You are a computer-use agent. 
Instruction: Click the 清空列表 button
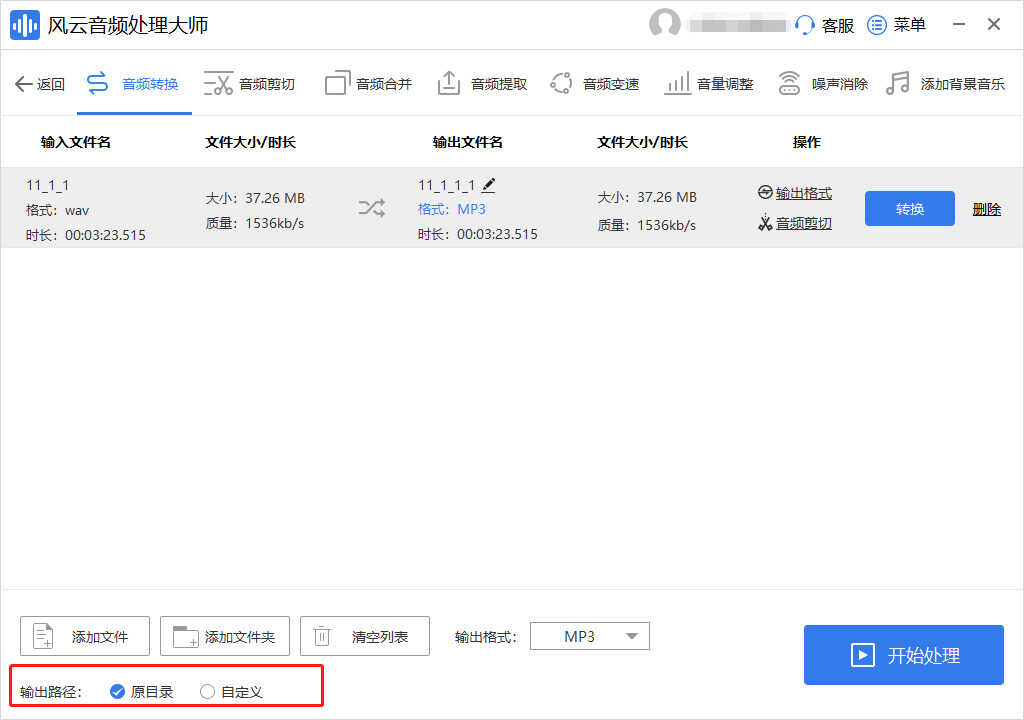coord(364,636)
